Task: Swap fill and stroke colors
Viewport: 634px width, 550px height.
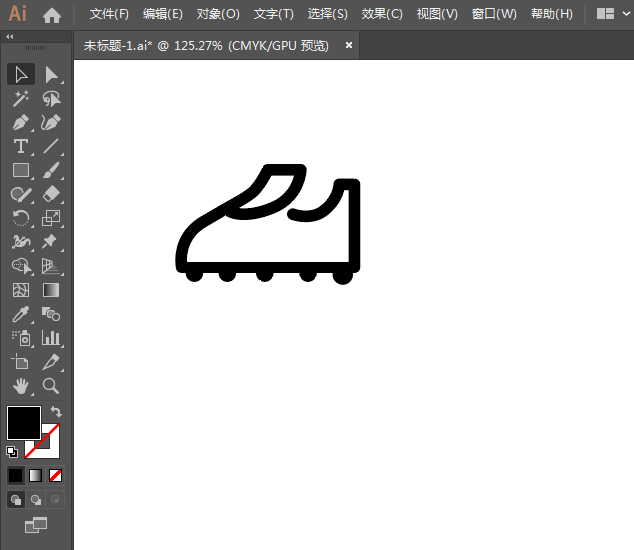Action: 56,412
